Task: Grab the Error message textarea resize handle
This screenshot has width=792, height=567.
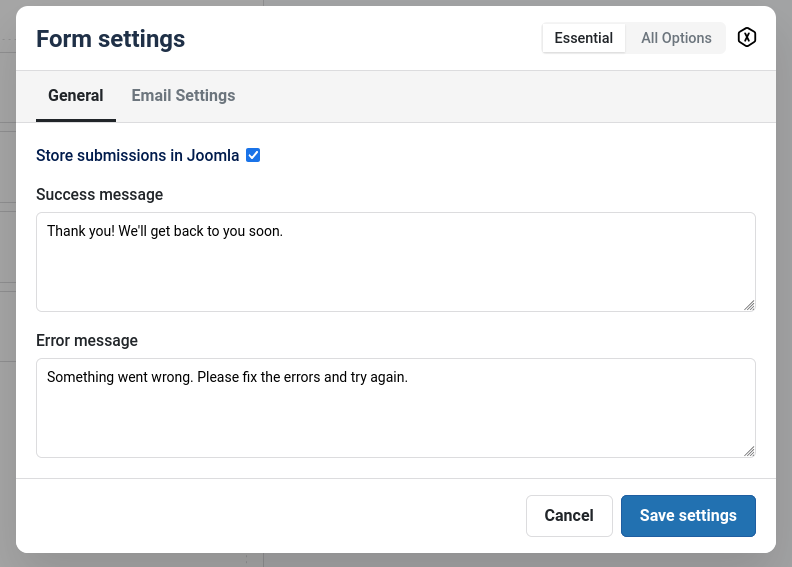Action: point(749,451)
